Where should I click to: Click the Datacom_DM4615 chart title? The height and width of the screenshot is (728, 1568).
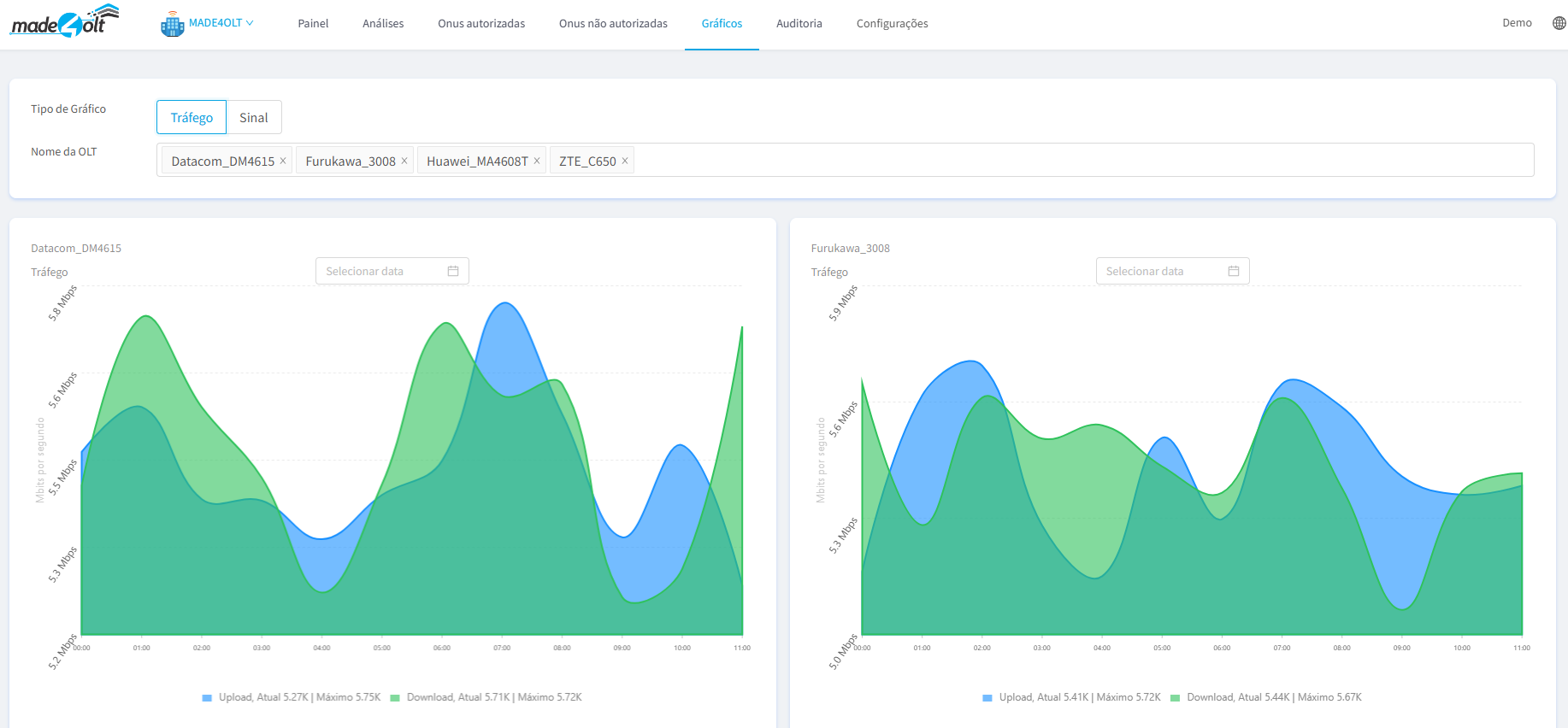[x=76, y=248]
